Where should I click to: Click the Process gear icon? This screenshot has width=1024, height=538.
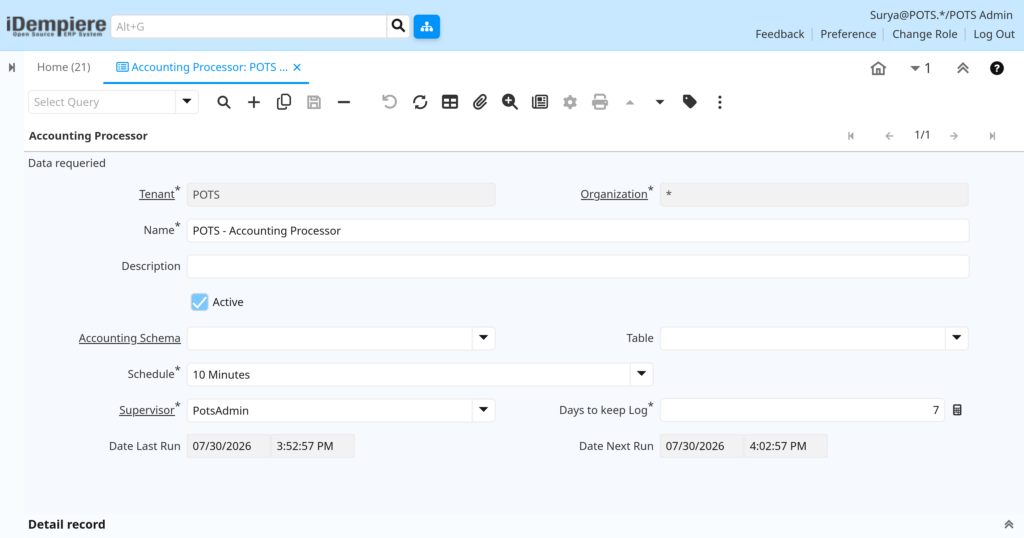pyautogui.click(x=570, y=102)
